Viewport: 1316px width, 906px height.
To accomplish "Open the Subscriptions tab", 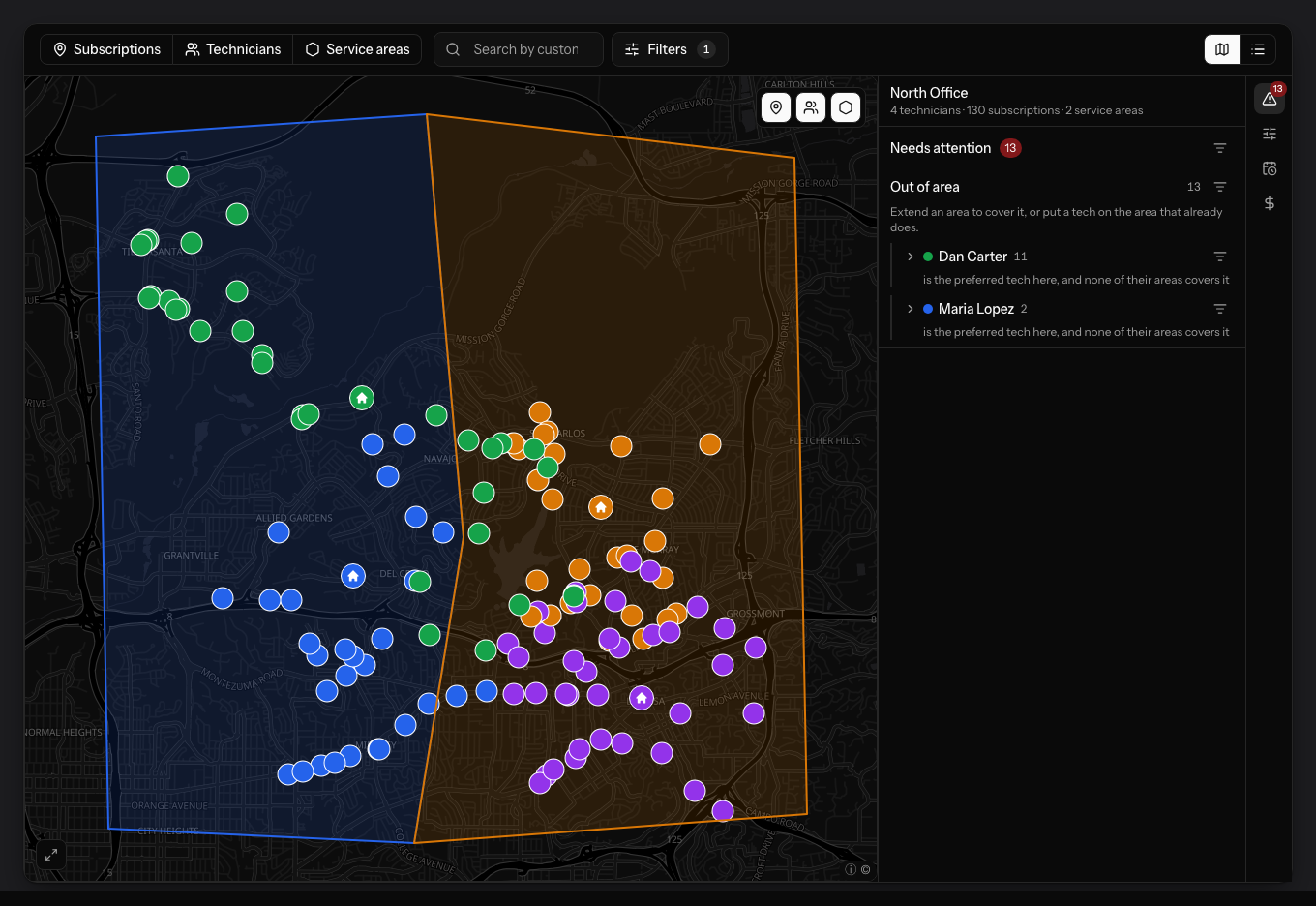I will (106, 49).
